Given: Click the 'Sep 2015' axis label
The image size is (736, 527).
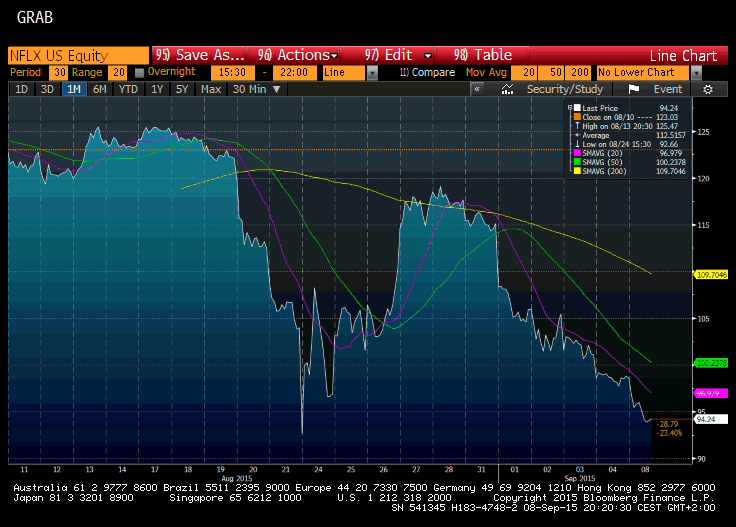Looking at the screenshot, I should 580,479.
